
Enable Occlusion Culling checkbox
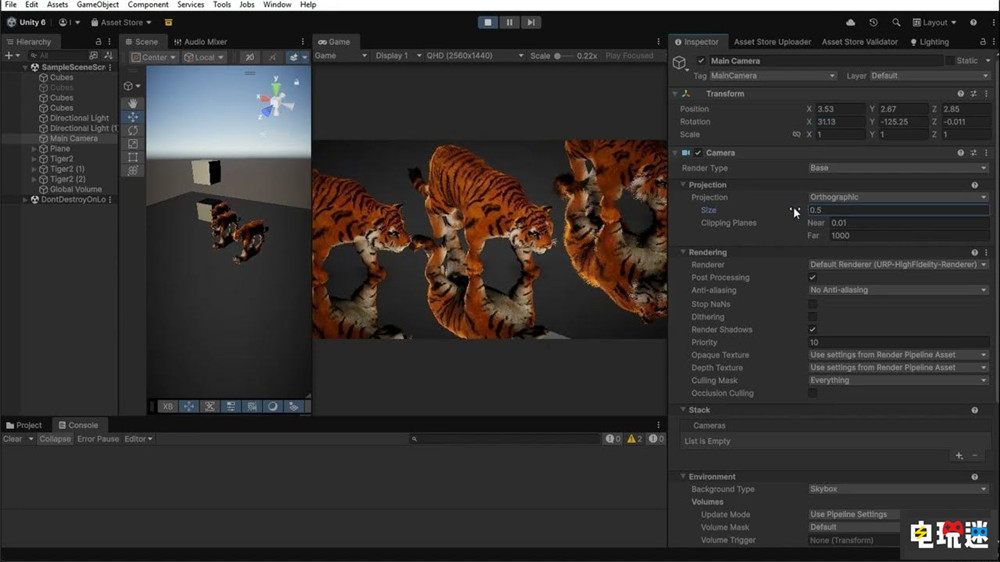(x=812, y=394)
